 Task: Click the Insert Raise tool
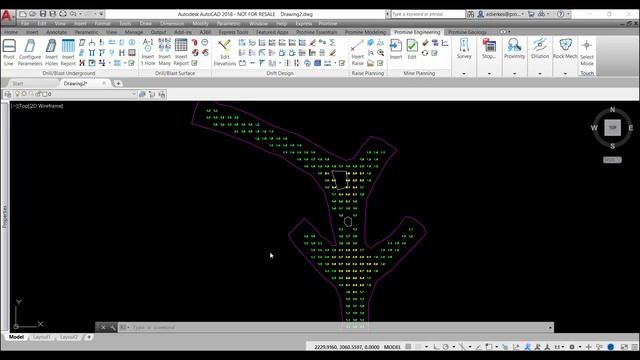pos(358,52)
